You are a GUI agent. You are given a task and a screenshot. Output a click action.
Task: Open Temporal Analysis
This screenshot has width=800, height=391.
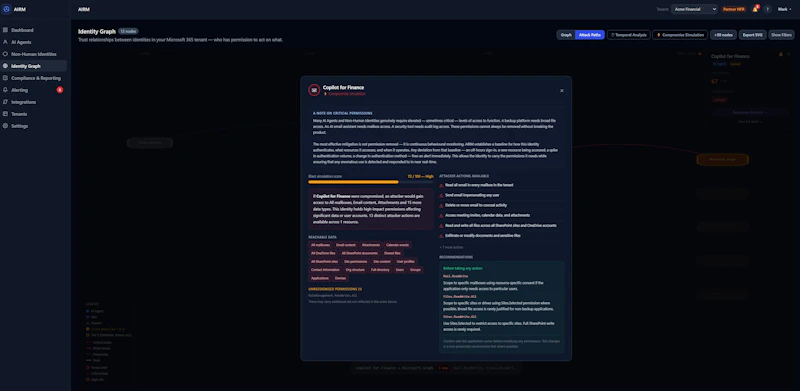pos(629,35)
